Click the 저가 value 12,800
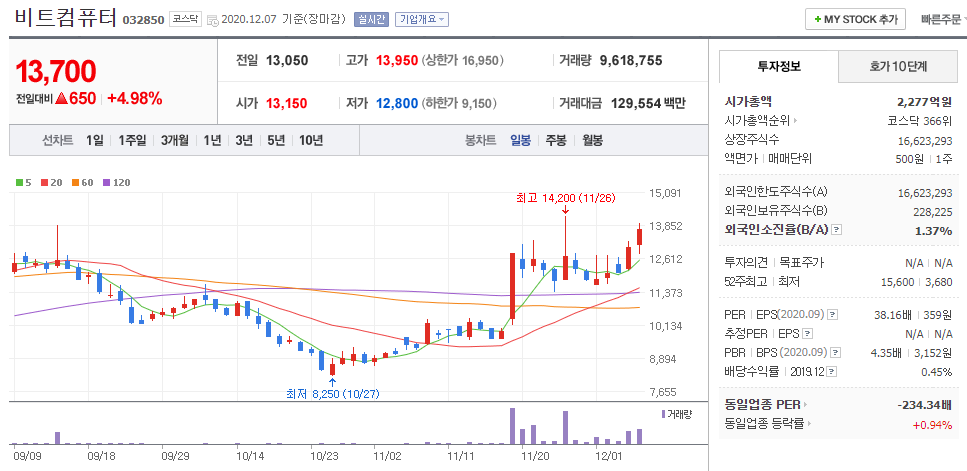Viewport: 967px width, 471px height. pyautogui.click(x=397, y=103)
